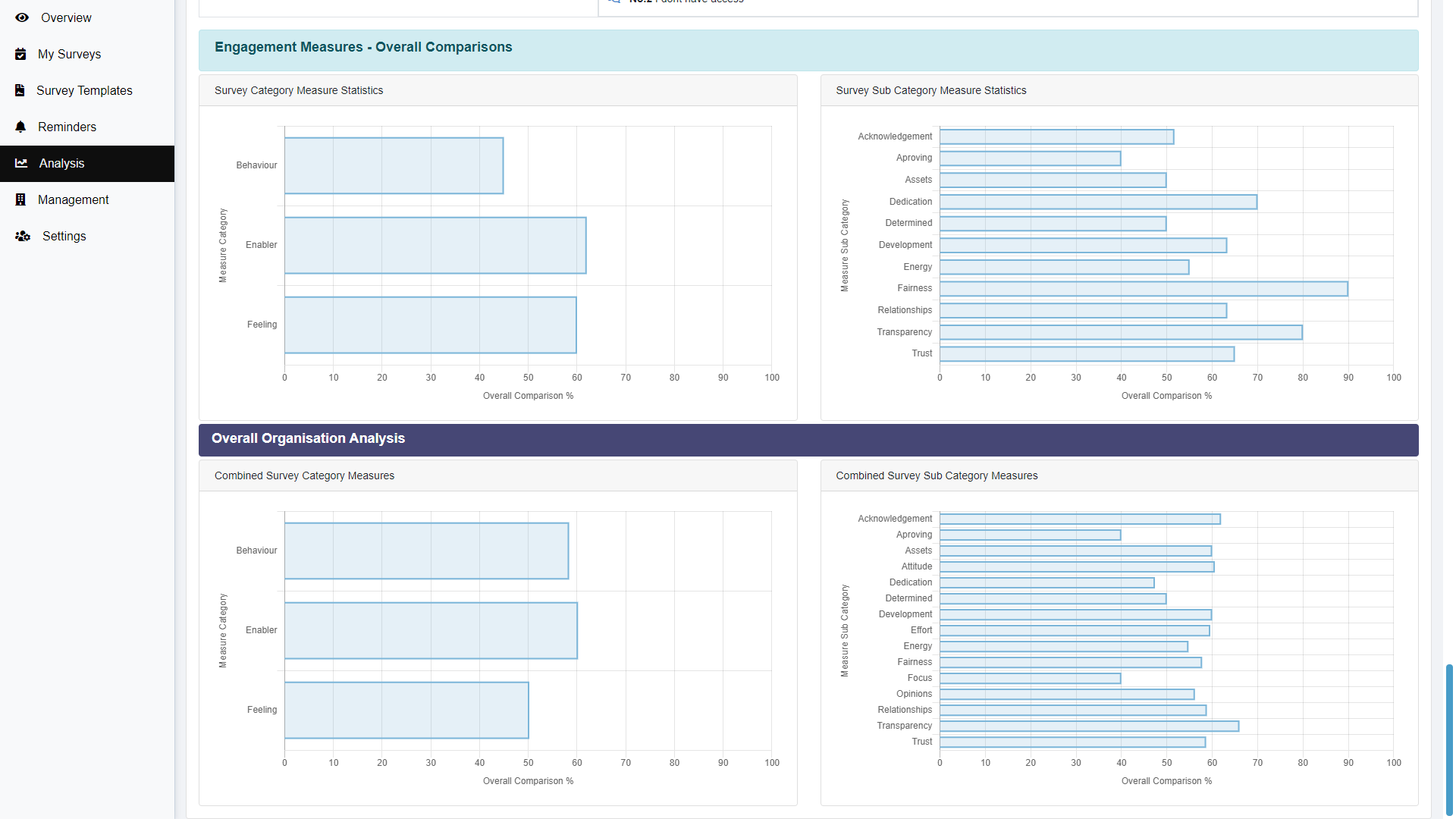1456x819 pixels.
Task: Click the page vertical scrollbar thumb
Action: 1449,740
